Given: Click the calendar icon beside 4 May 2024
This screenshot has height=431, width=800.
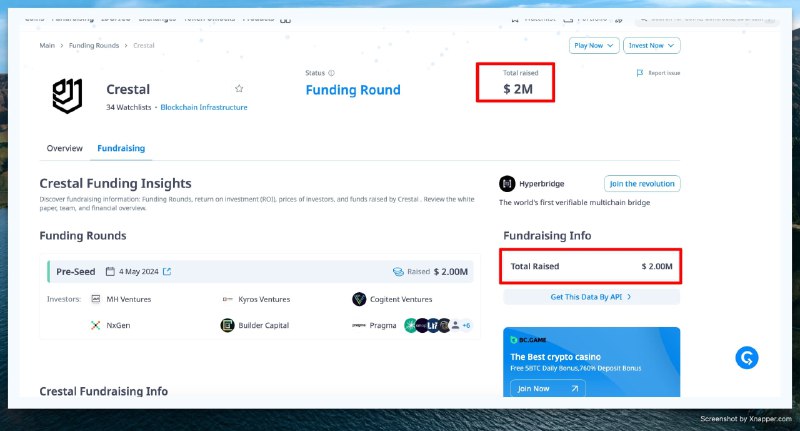Looking at the screenshot, I should coord(110,271).
